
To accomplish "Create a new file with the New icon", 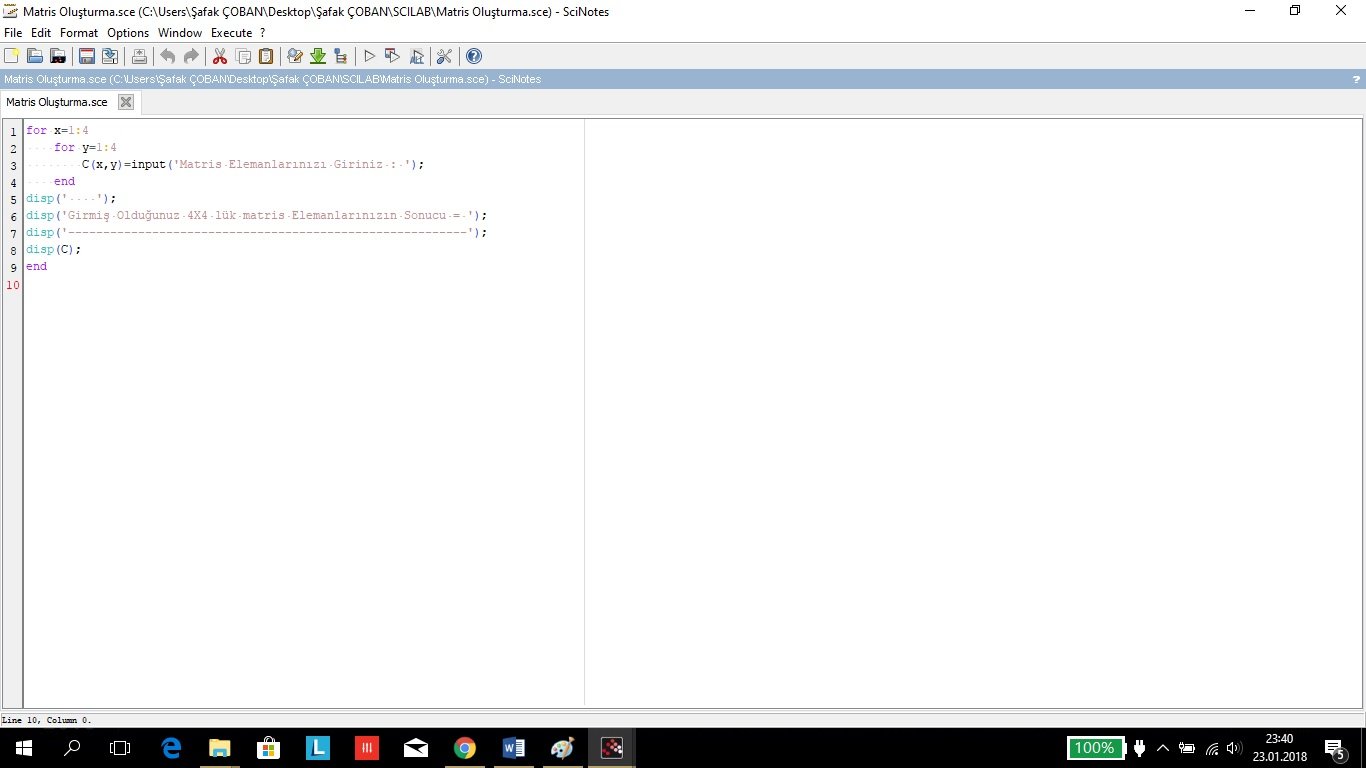I will [x=11, y=56].
